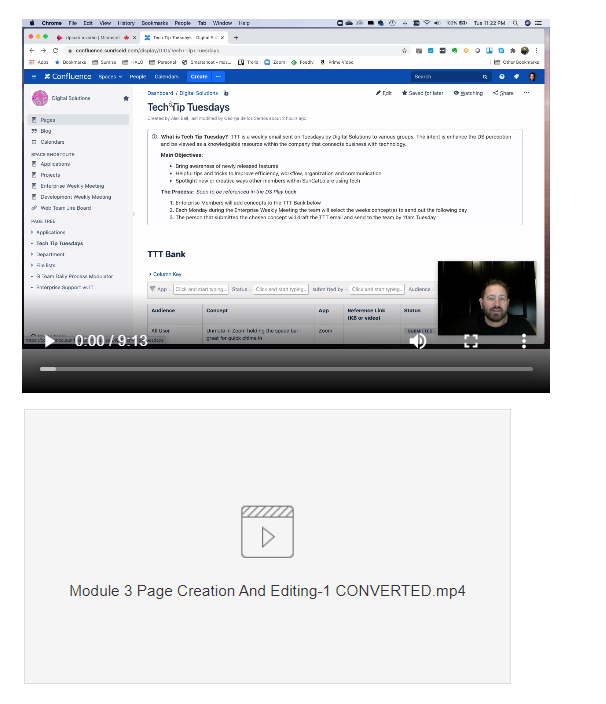This screenshot has height=704, width=606.
Task: Click the Confluence logo in the video frame
Action: [68, 76]
